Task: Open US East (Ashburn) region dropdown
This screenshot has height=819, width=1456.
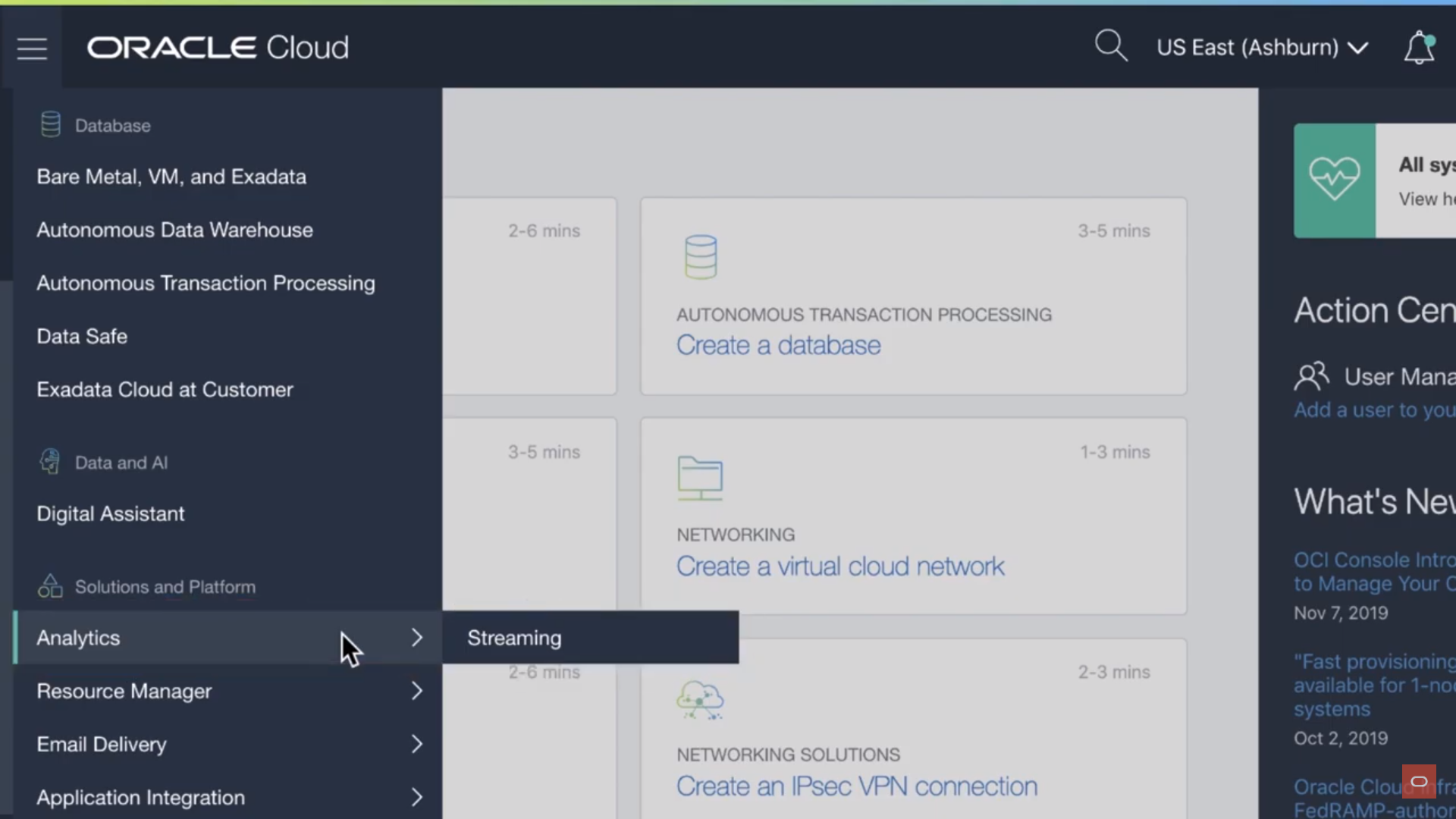Action: pos(1262,48)
